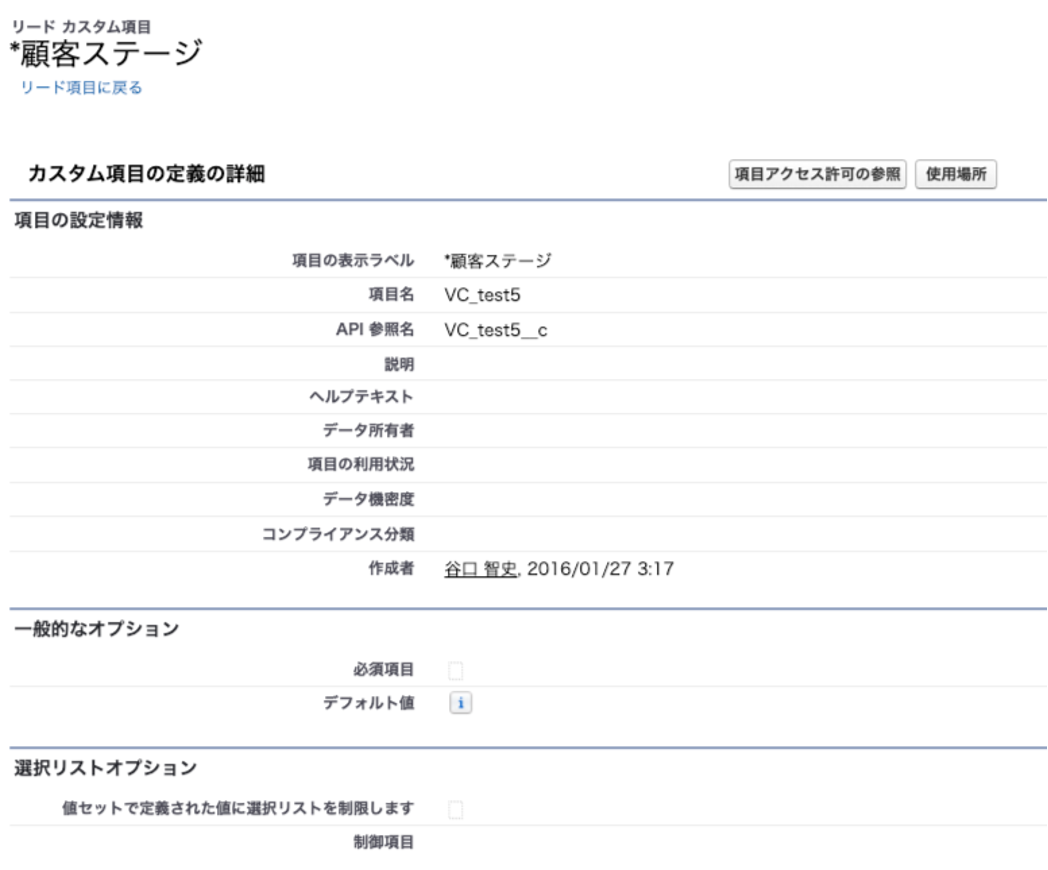Click the 項目名 value VC_test5
Screen dimensions: 1048x870
pyautogui.click(x=483, y=296)
